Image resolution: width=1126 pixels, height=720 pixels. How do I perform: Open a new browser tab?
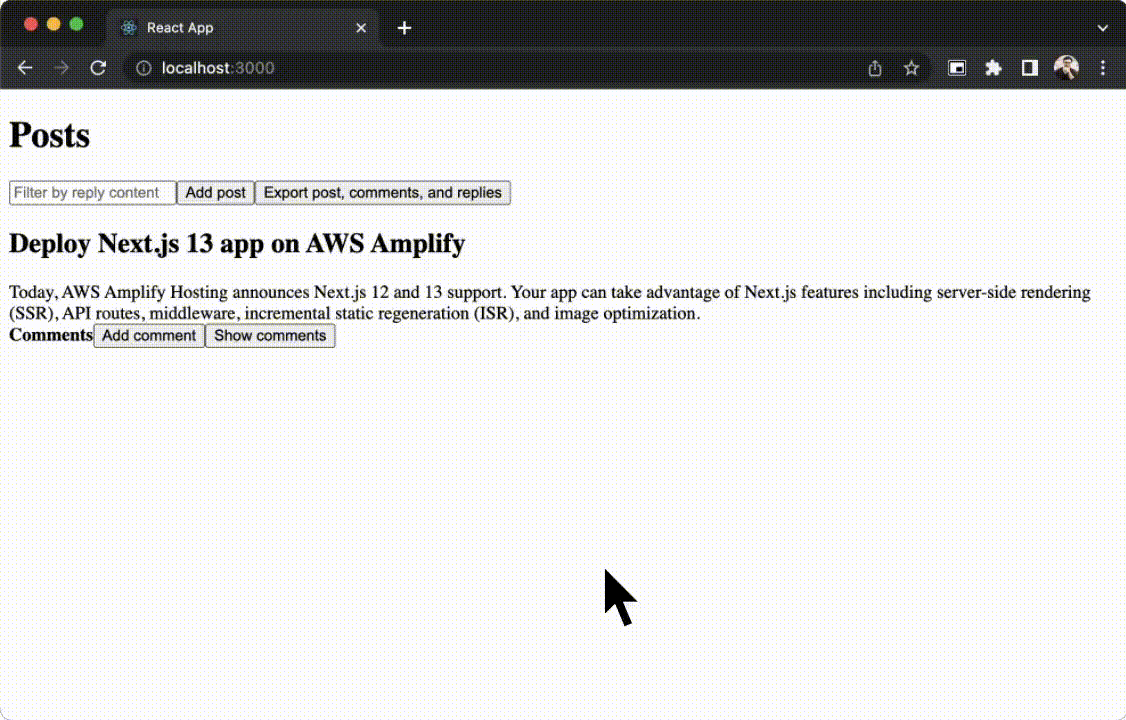[x=404, y=28]
